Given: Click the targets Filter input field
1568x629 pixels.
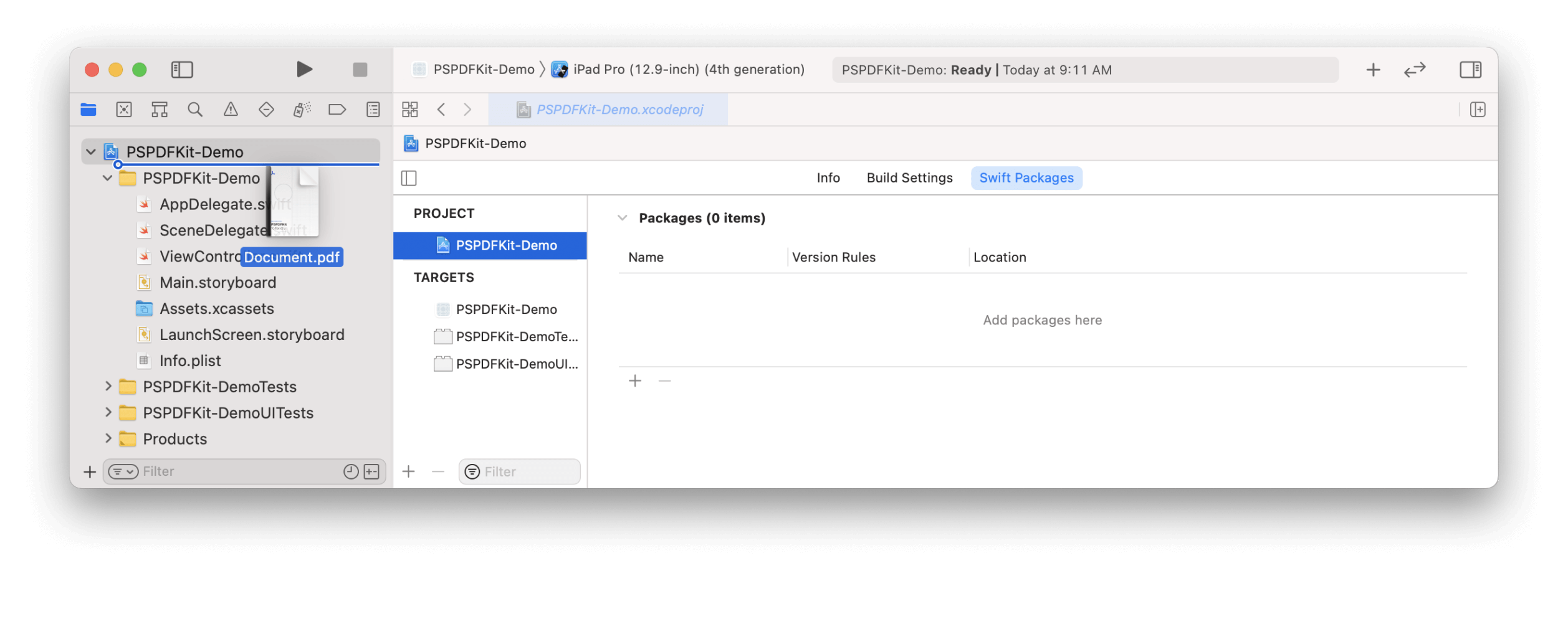Looking at the screenshot, I should pos(519,471).
